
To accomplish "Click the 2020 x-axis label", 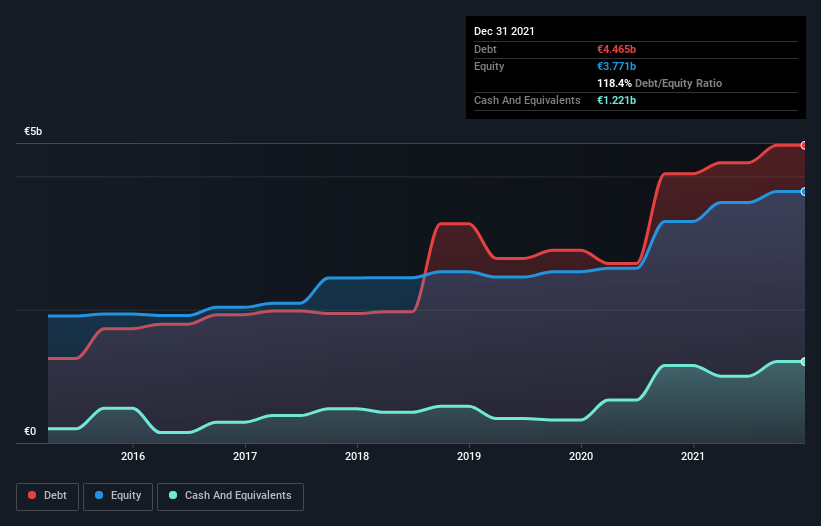I will [x=581, y=456].
